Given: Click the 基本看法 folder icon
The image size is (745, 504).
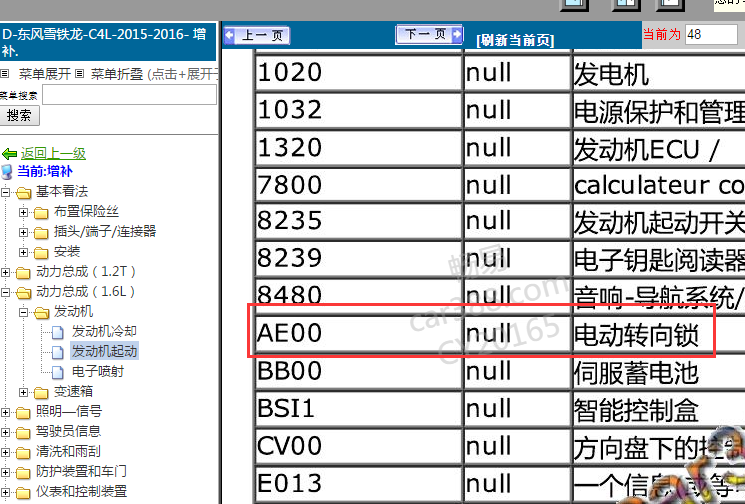Looking at the screenshot, I should [23, 192].
